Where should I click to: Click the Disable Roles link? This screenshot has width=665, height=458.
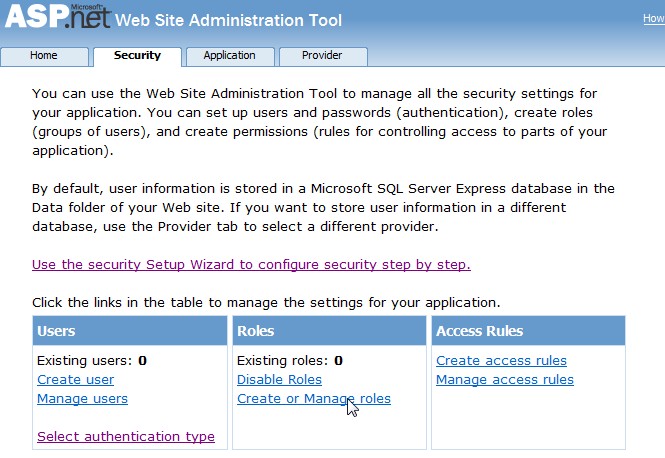click(279, 380)
